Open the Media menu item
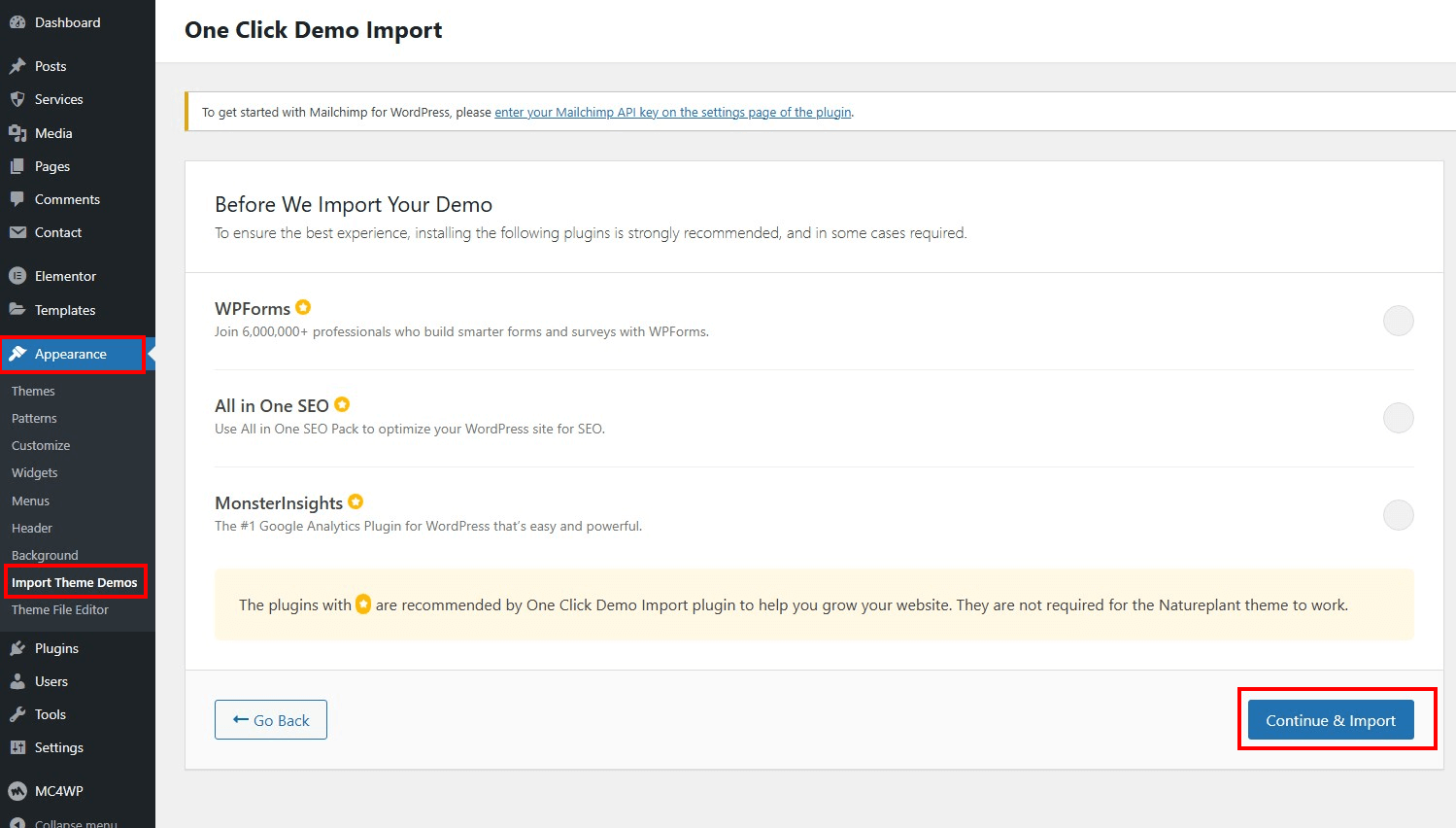1456x828 pixels. (x=78, y=133)
